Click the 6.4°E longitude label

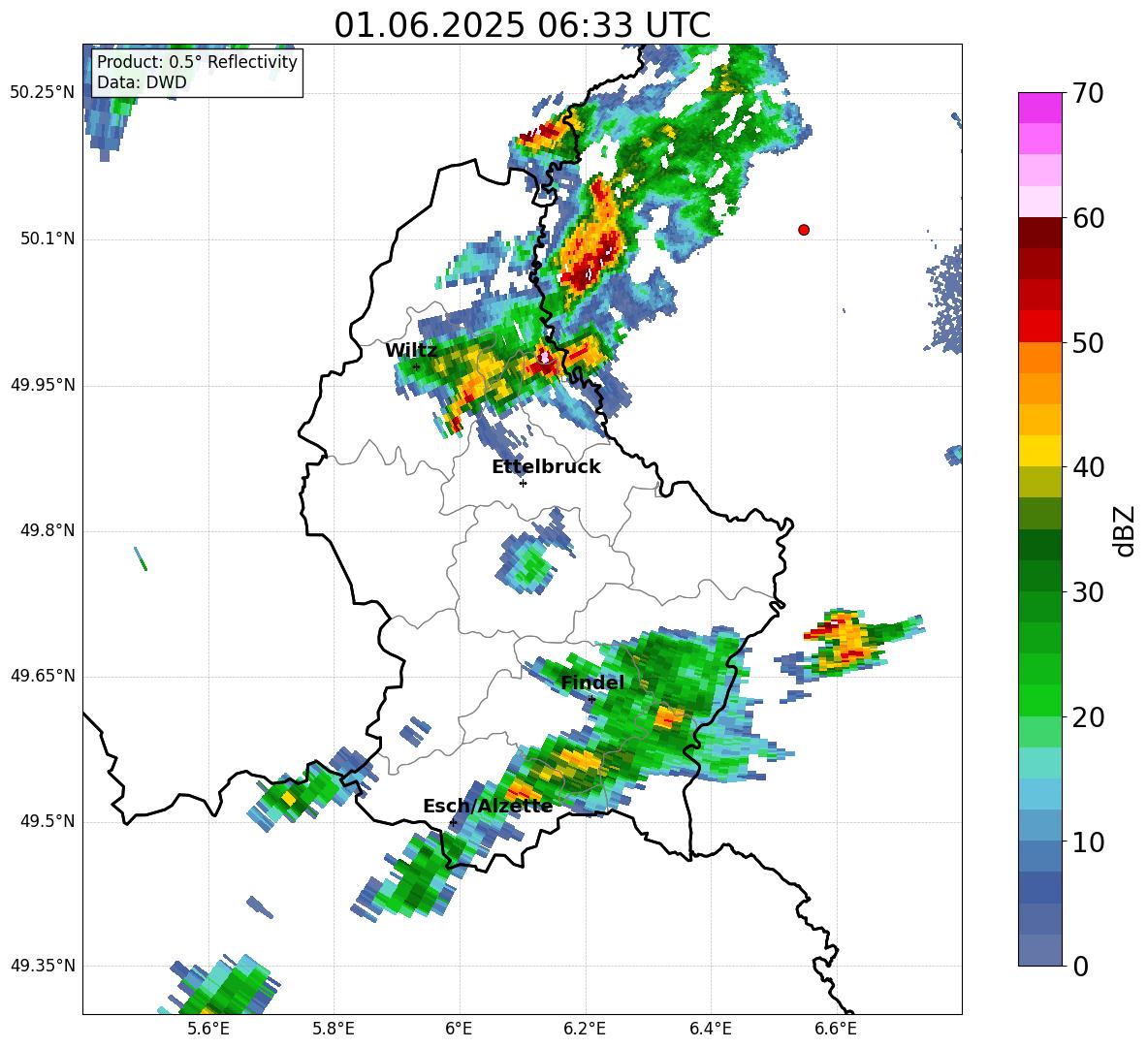tap(710, 1029)
